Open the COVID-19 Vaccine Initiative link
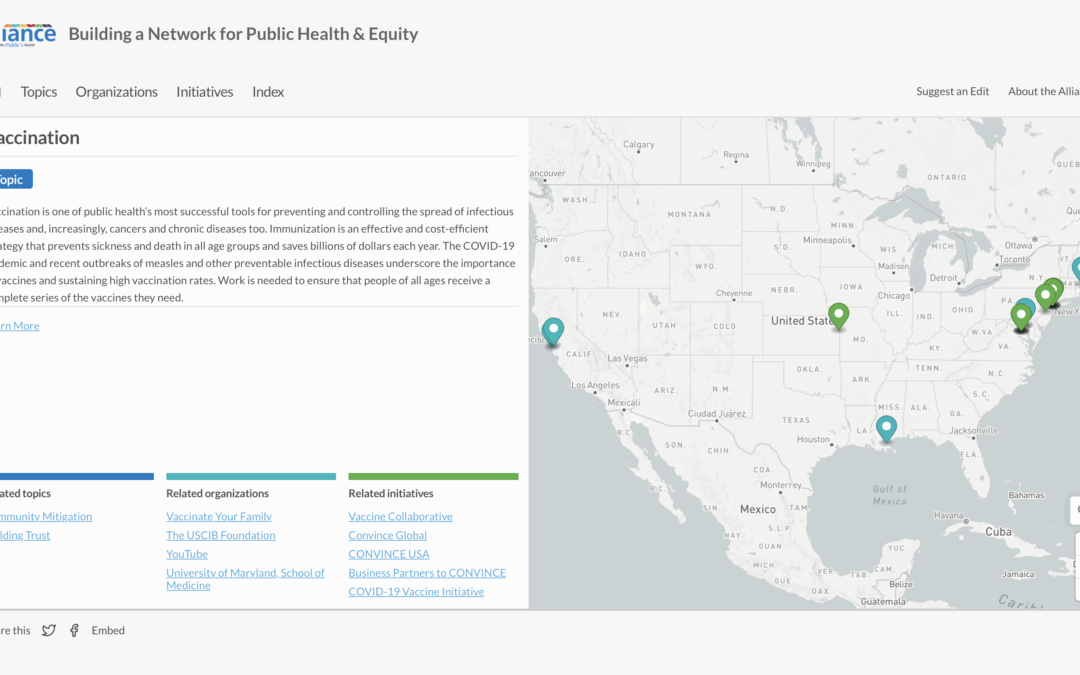 [x=416, y=591]
